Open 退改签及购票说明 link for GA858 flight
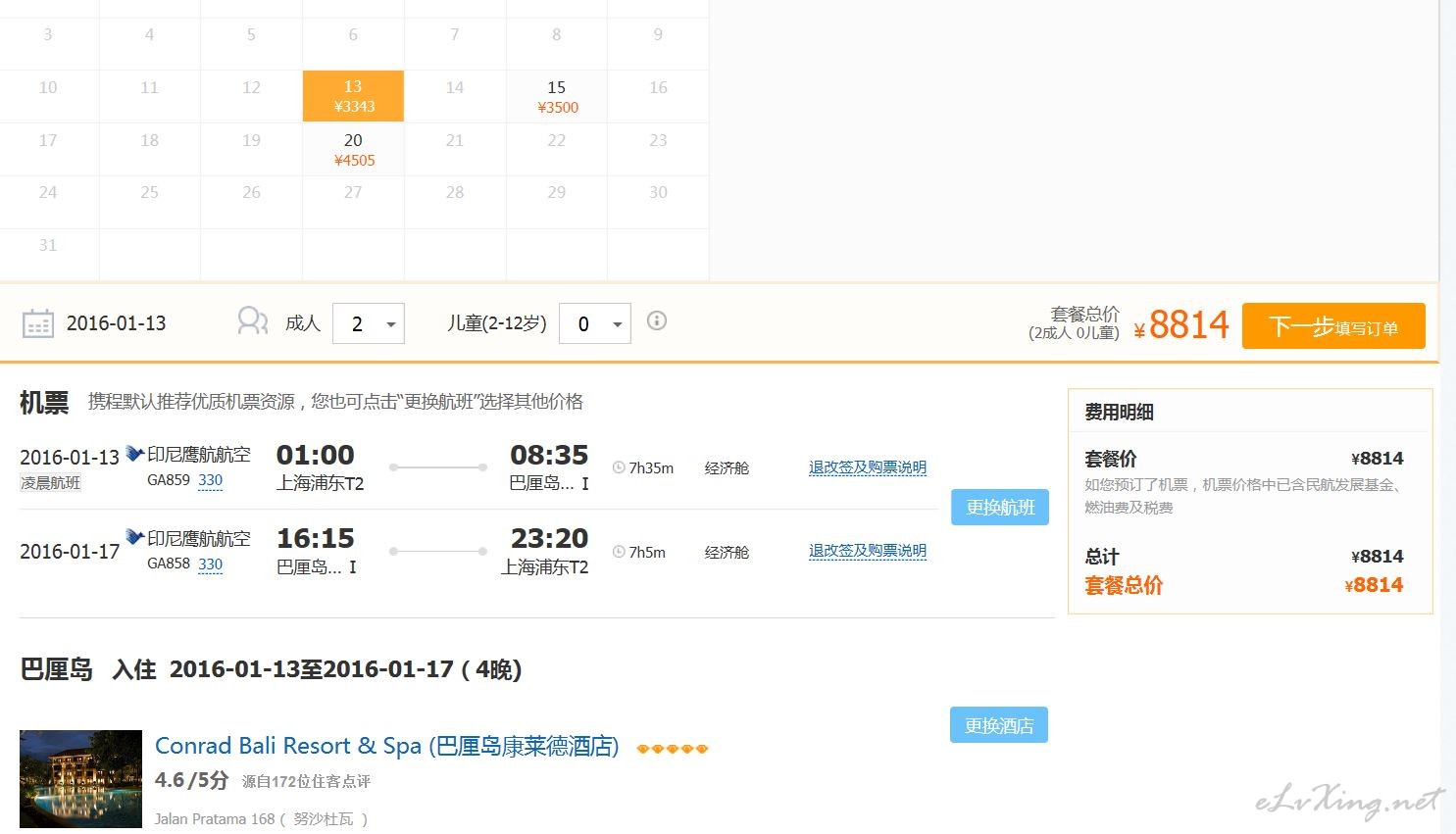The height and width of the screenshot is (834, 1456). [868, 551]
